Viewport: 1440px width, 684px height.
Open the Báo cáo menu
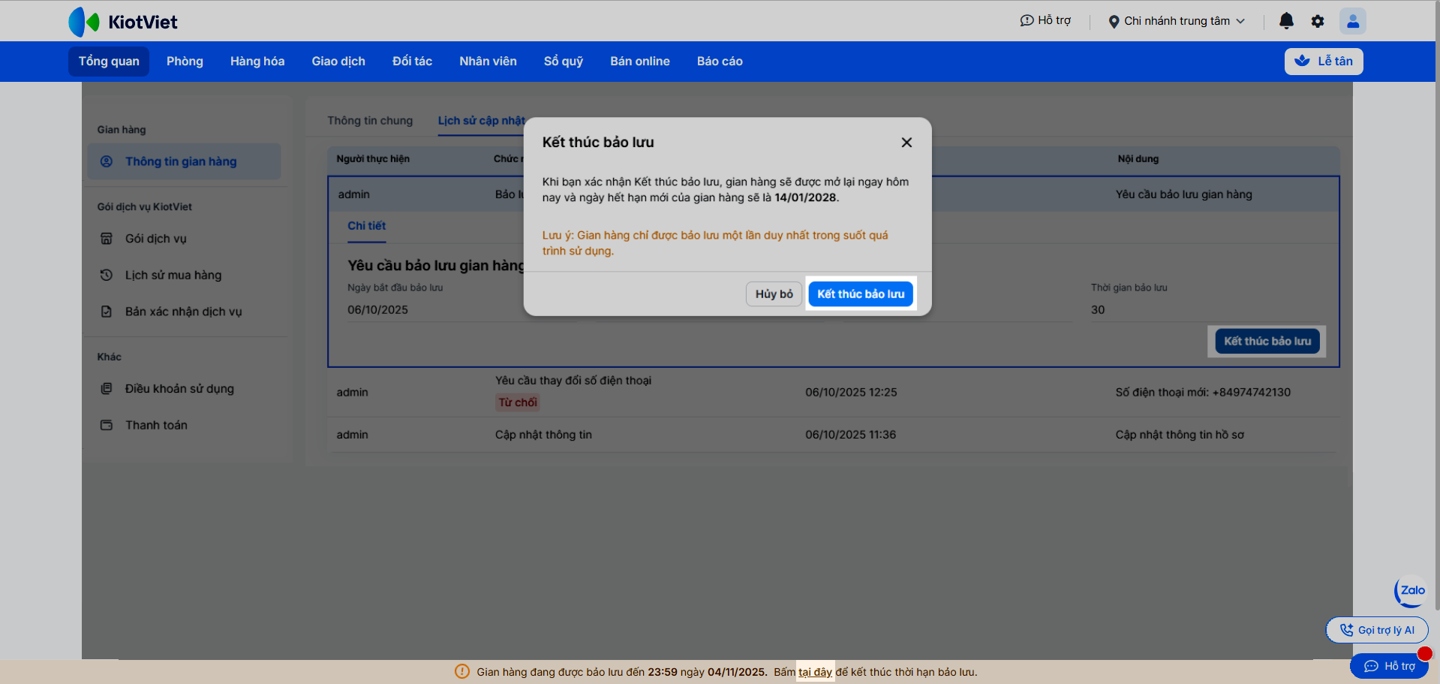[720, 61]
